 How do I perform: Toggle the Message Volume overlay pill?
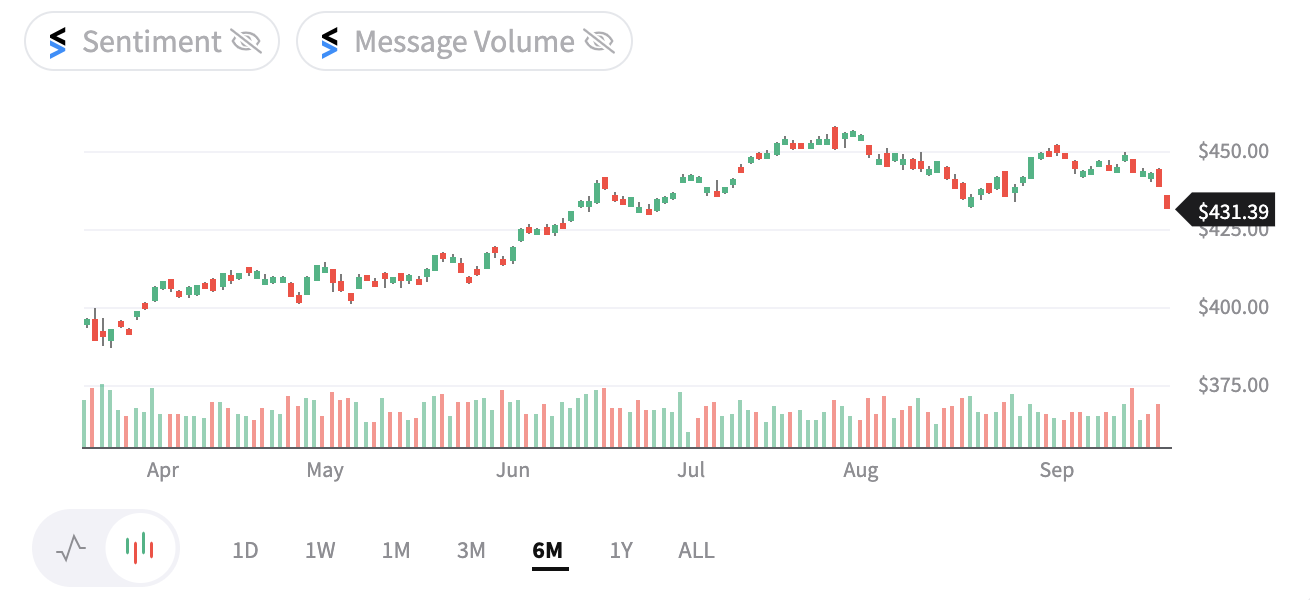point(463,41)
